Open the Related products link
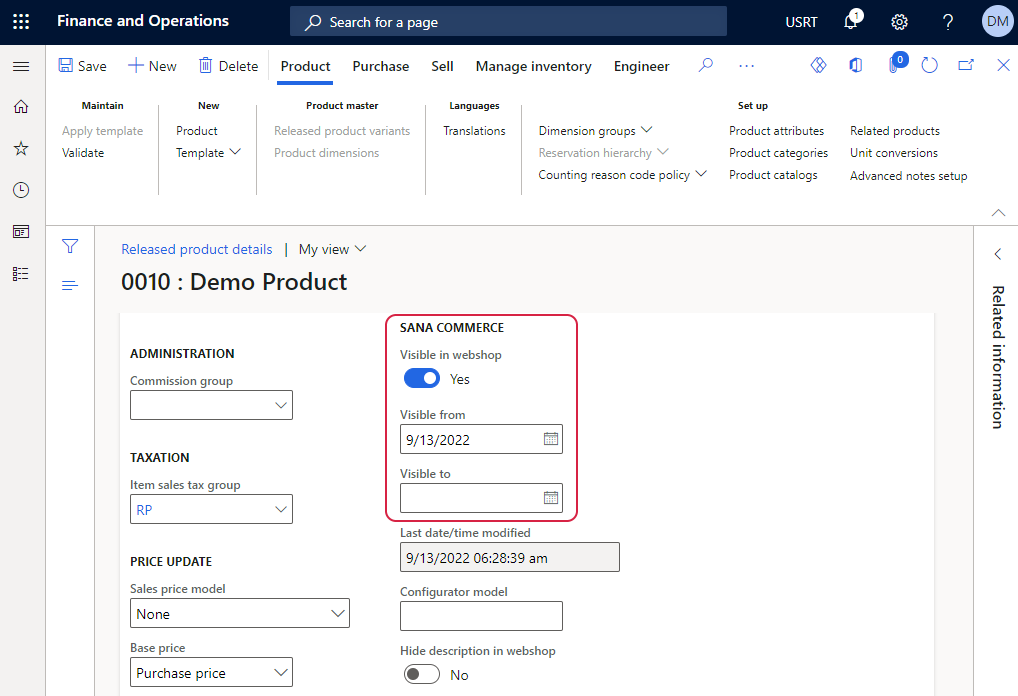Screen dimensions: 1018x696 (x=894, y=130)
